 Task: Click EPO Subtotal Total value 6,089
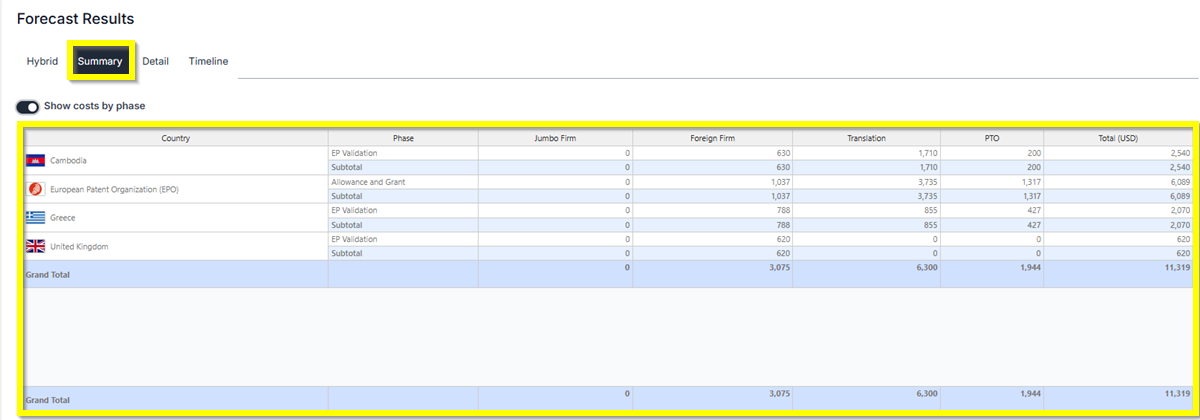[1178, 196]
